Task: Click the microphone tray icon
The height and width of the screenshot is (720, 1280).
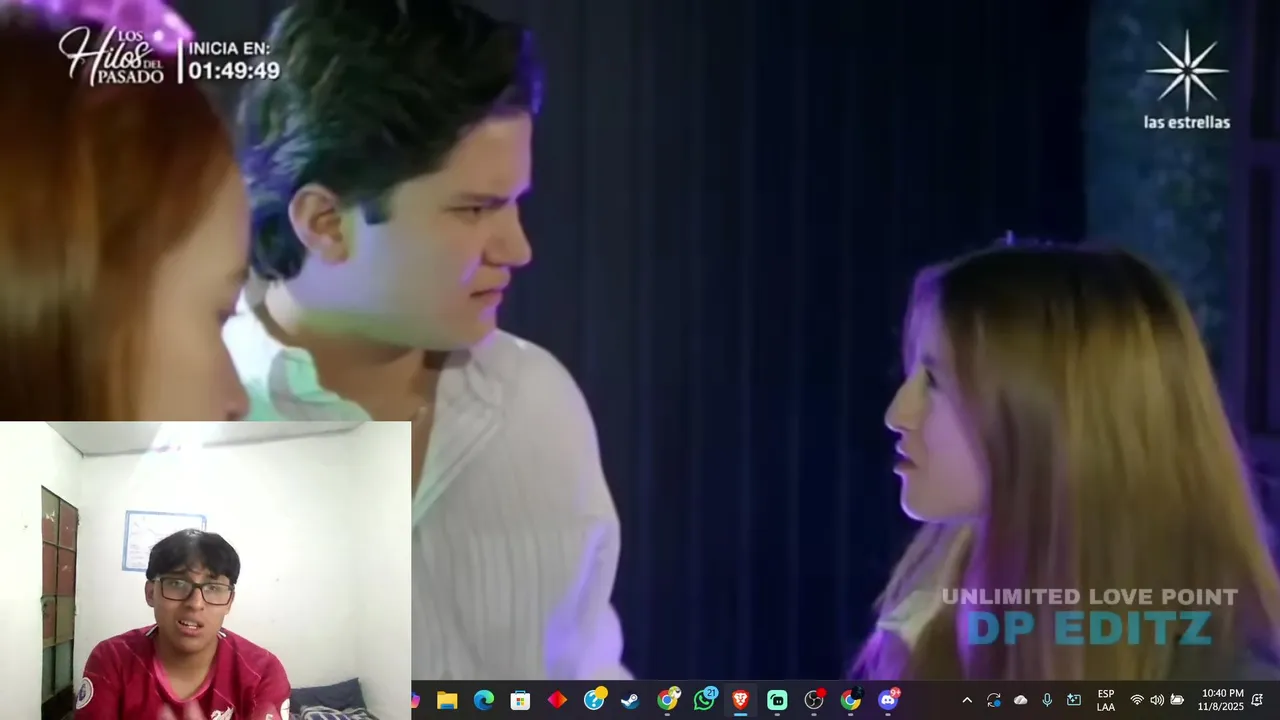Action: click(x=1047, y=700)
